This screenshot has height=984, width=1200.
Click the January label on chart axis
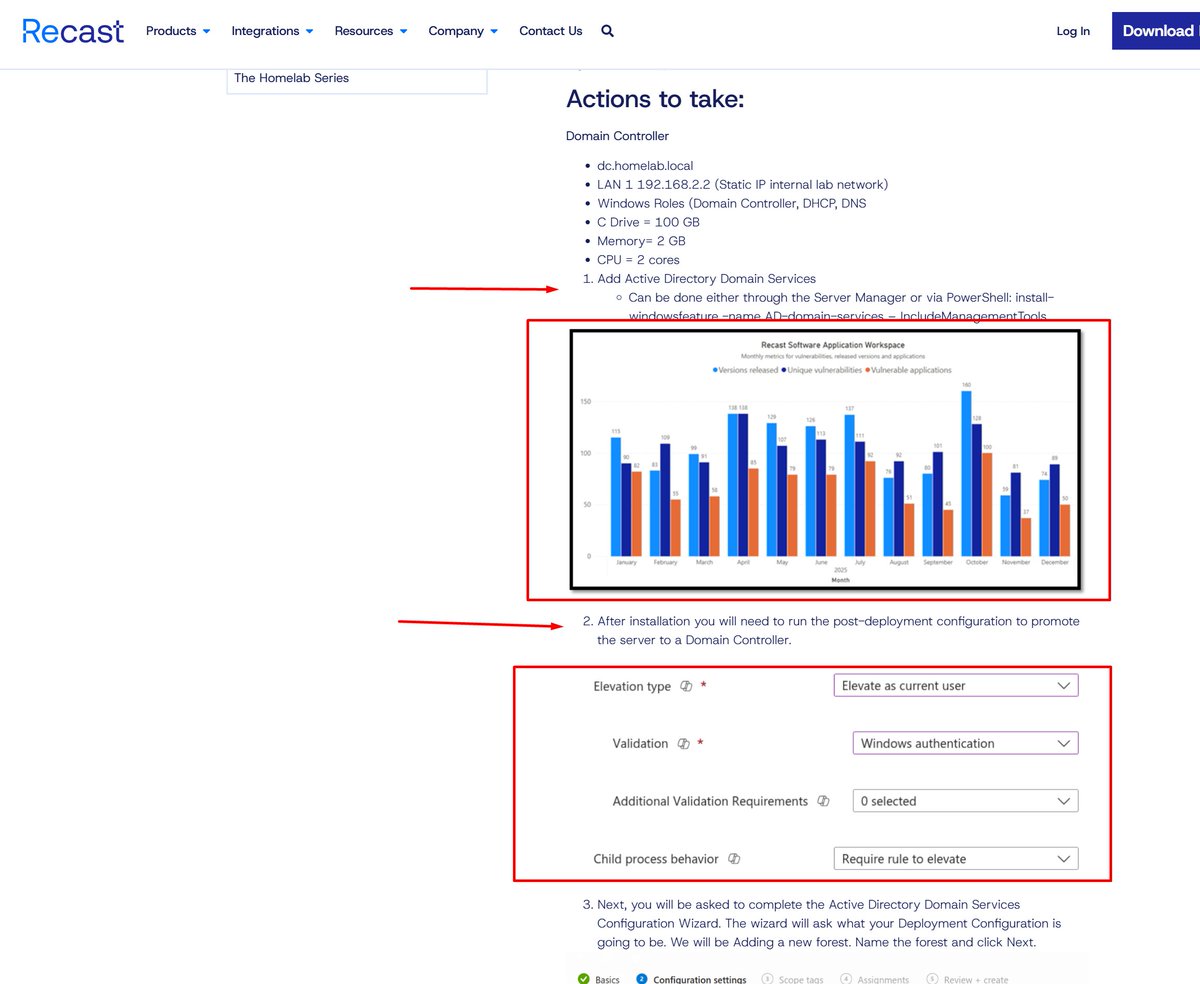coord(626,563)
